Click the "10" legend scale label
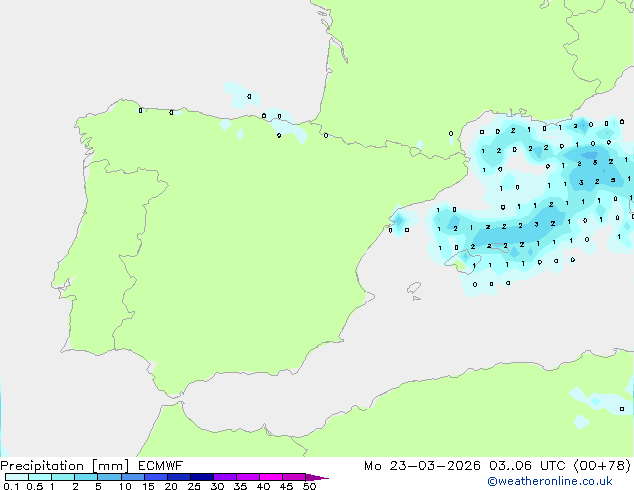The width and height of the screenshot is (634, 490). [125, 486]
